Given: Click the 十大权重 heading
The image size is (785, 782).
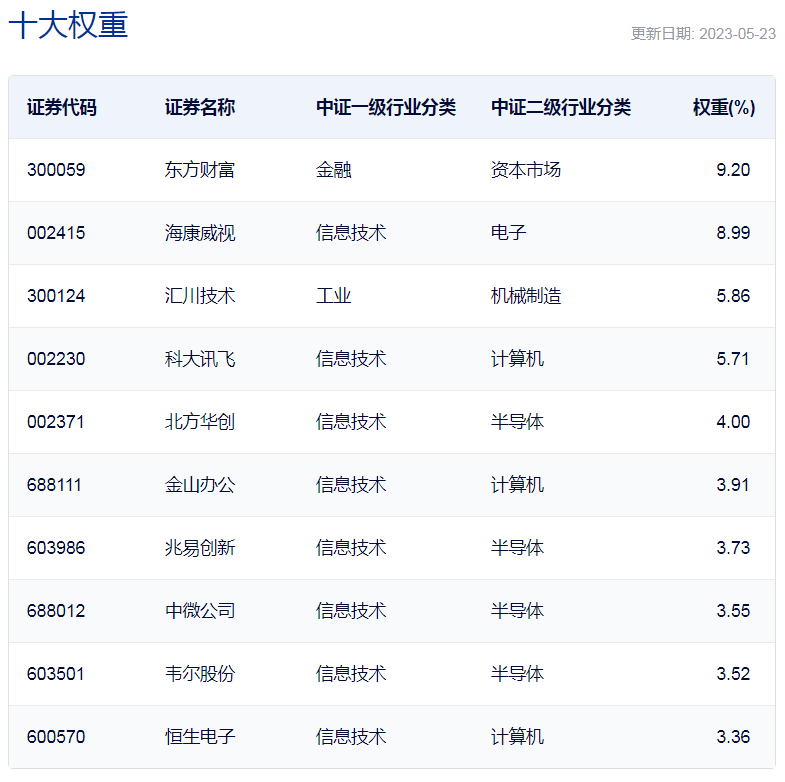Looking at the screenshot, I should [68, 25].
